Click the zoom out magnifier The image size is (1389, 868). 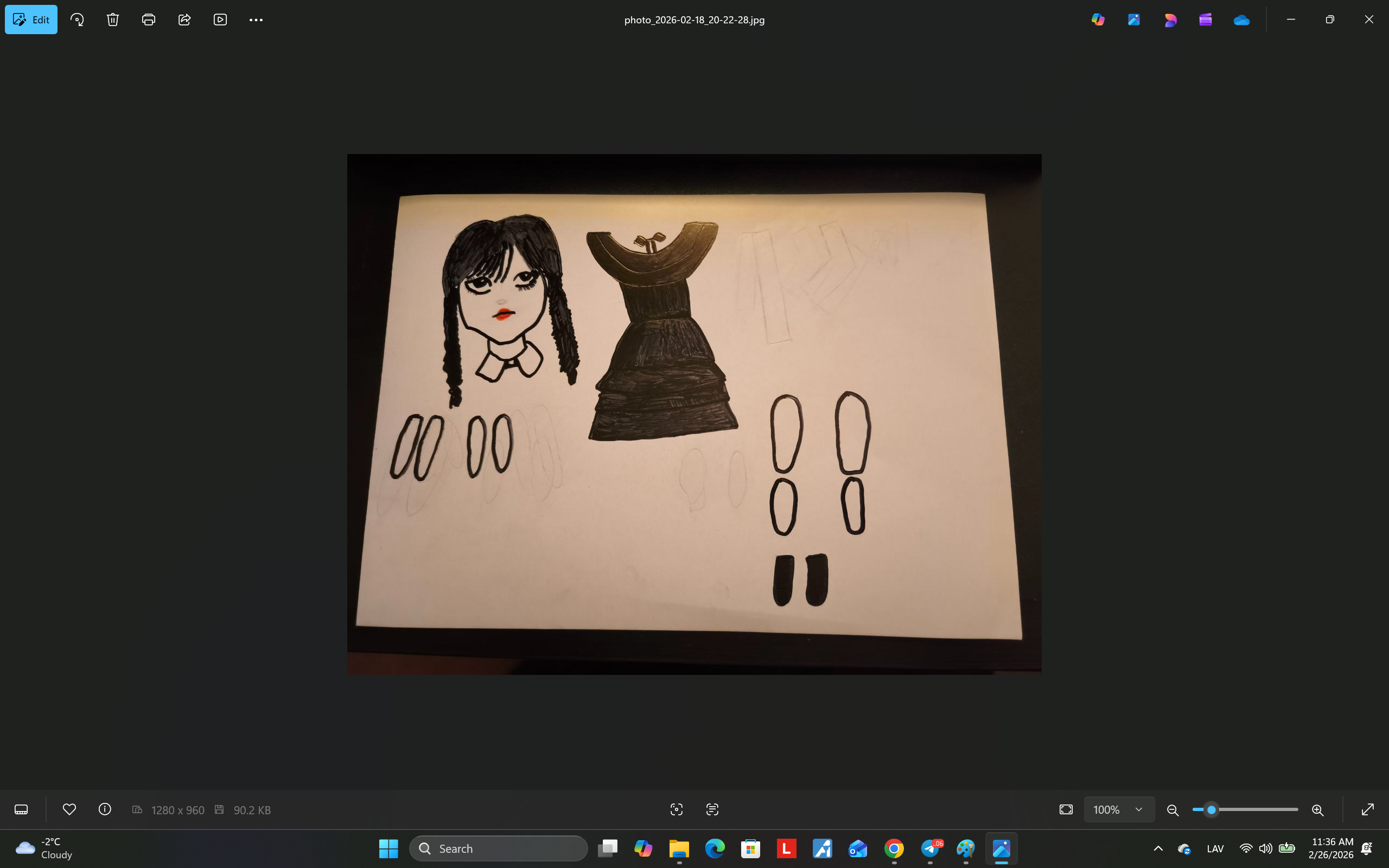click(1173, 810)
